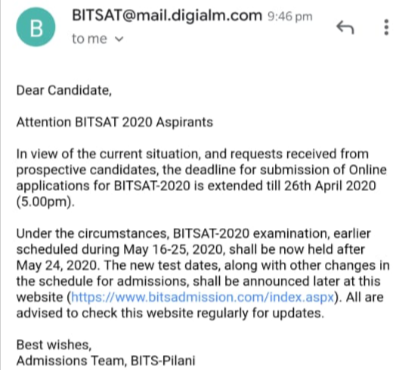Screen dimensions: 406x370
Task: Select the 'Dear Candidate,' greeting line
Action: (64, 90)
